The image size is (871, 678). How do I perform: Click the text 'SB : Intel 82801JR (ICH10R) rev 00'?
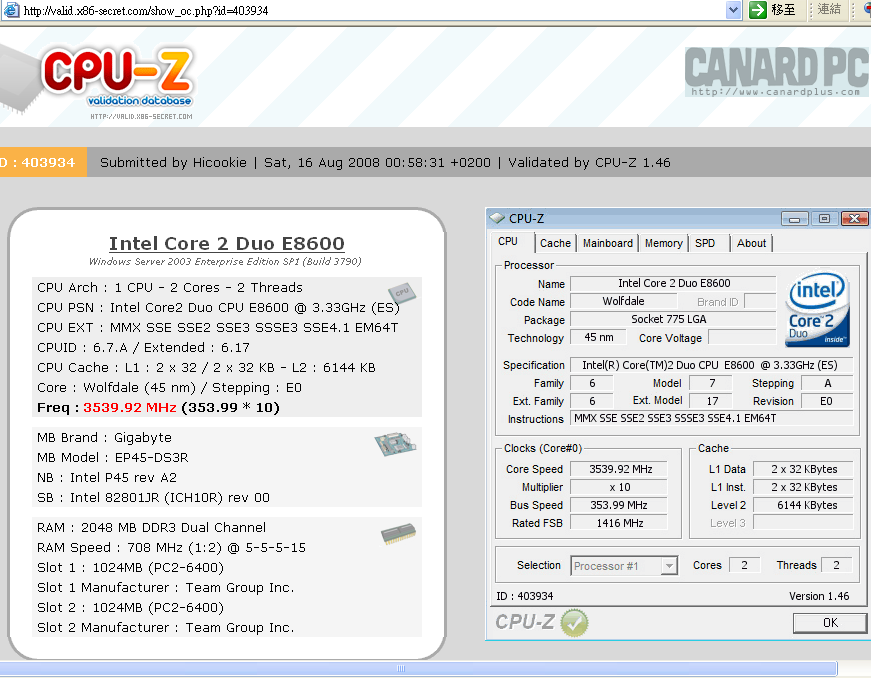pyautogui.click(x=153, y=498)
